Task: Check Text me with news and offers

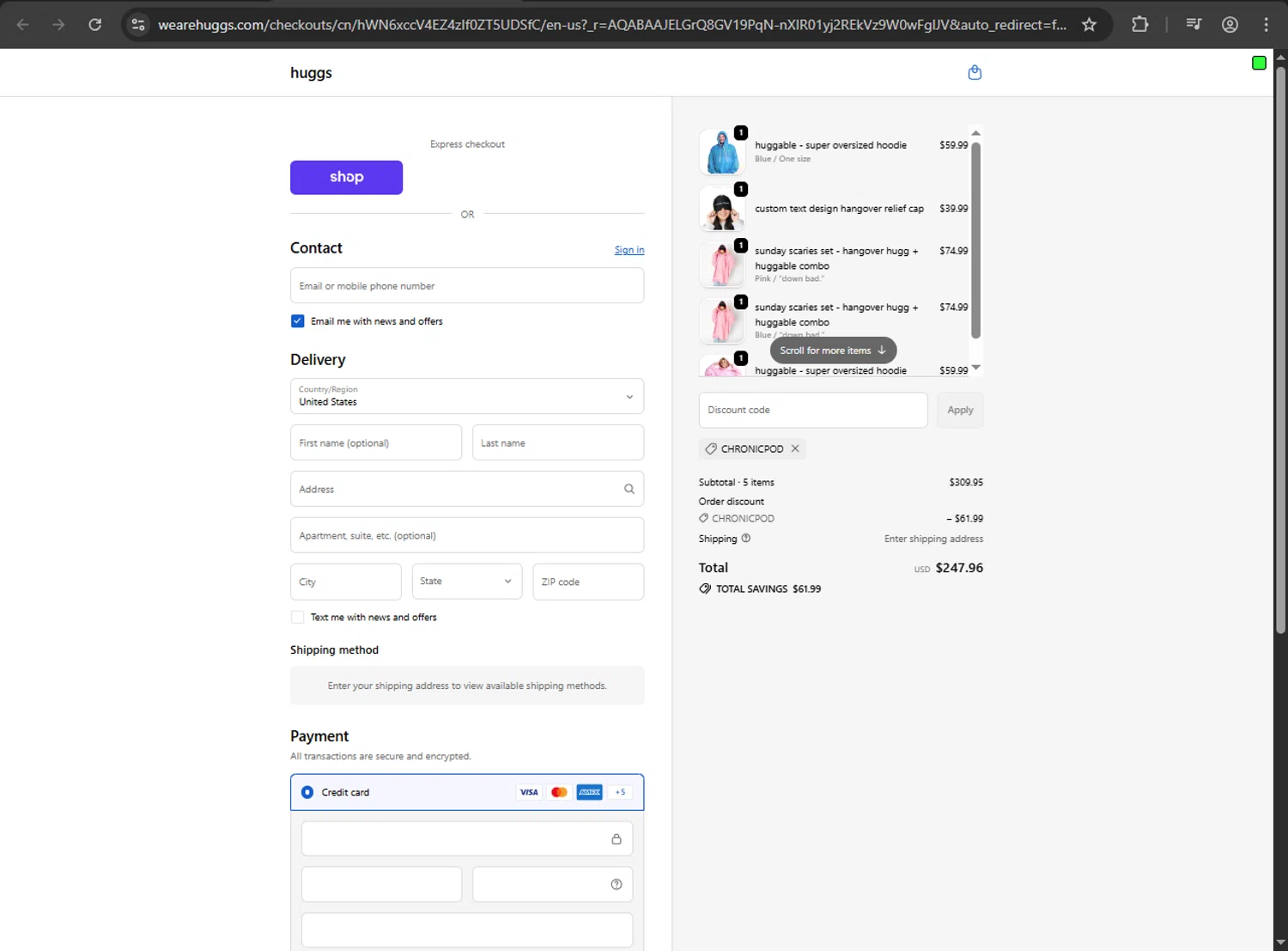Action: click(297, 617)
